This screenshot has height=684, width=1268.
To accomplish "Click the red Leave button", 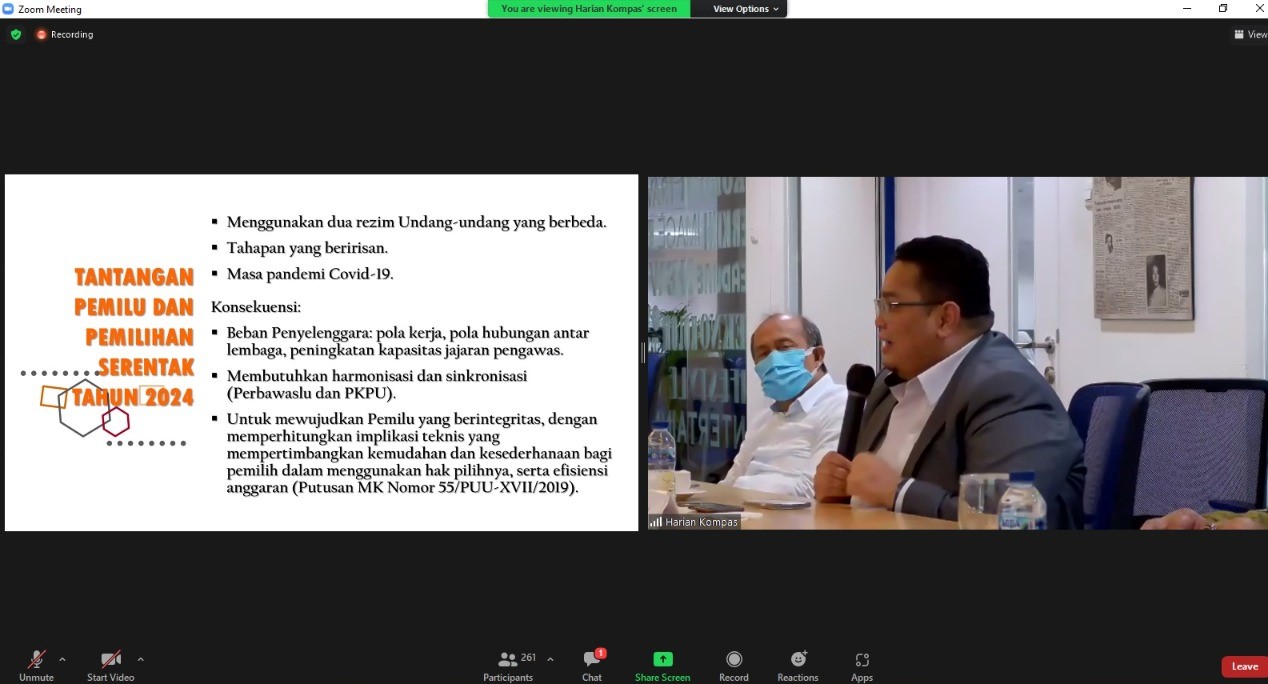I will [x=1244, y=667].
